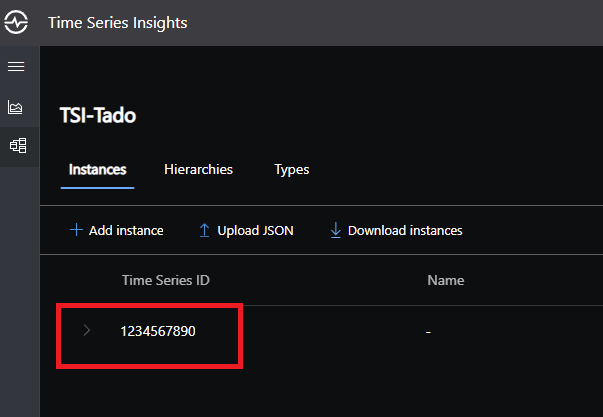Click the Add instance text button

pos(126,230)
